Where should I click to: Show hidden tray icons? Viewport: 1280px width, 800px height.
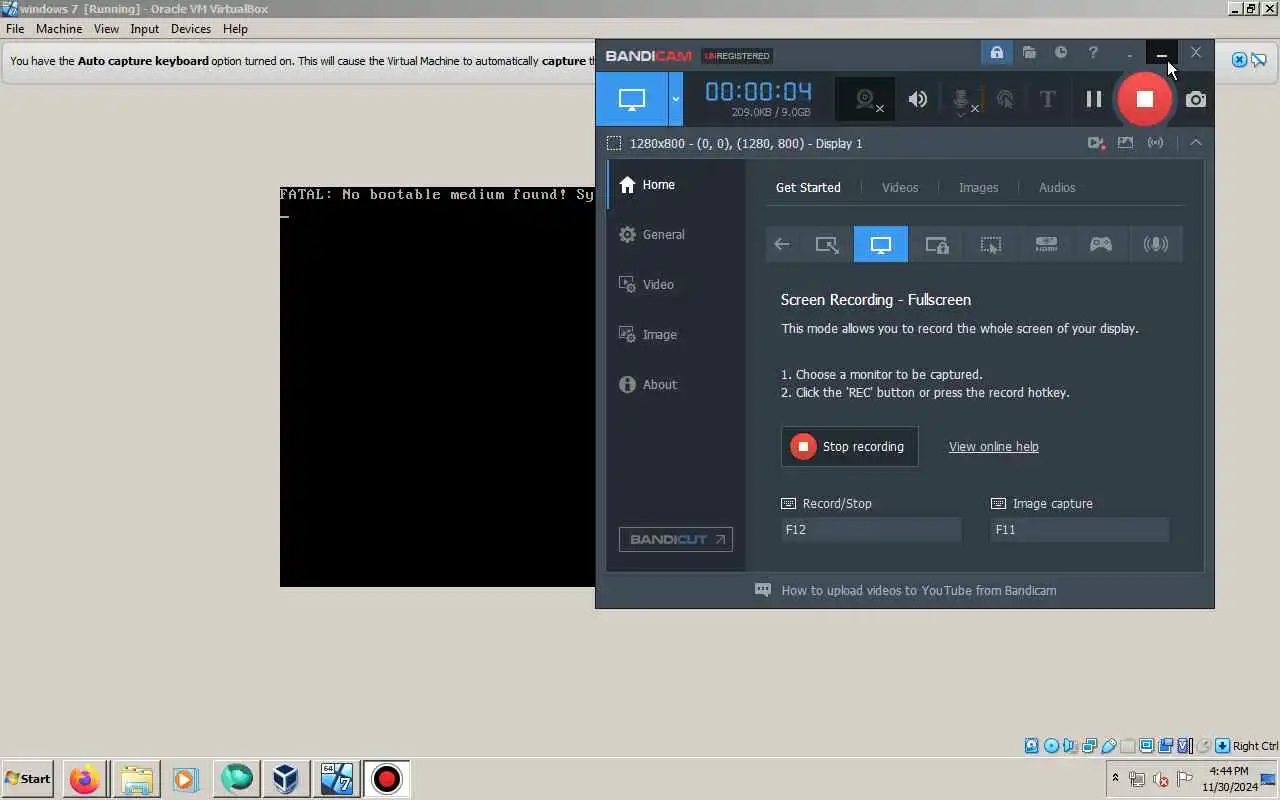point(1115,777)
